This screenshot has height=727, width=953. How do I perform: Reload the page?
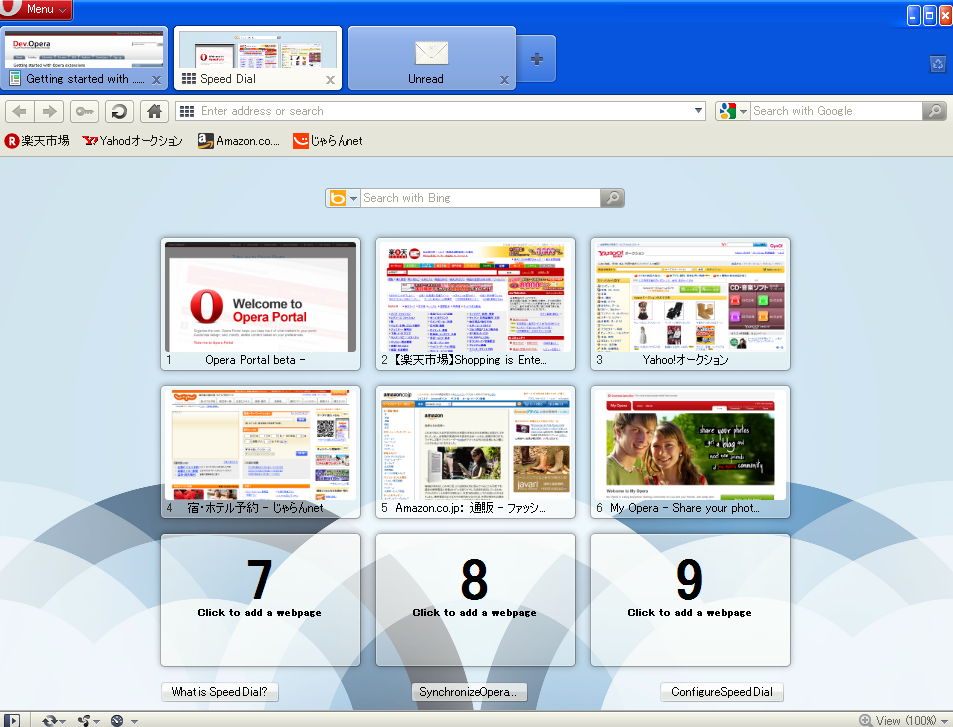click(x=119, y=111)
